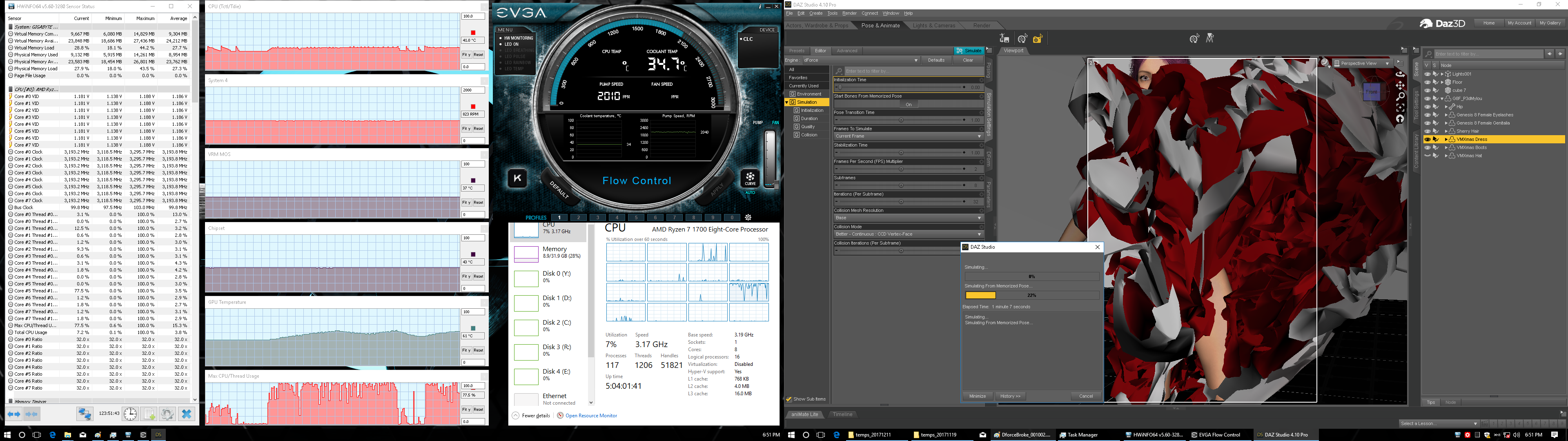Open the Frames To Simulate dropdown
The width and height of the screenshot is (1568, 441).
(908, 136)
